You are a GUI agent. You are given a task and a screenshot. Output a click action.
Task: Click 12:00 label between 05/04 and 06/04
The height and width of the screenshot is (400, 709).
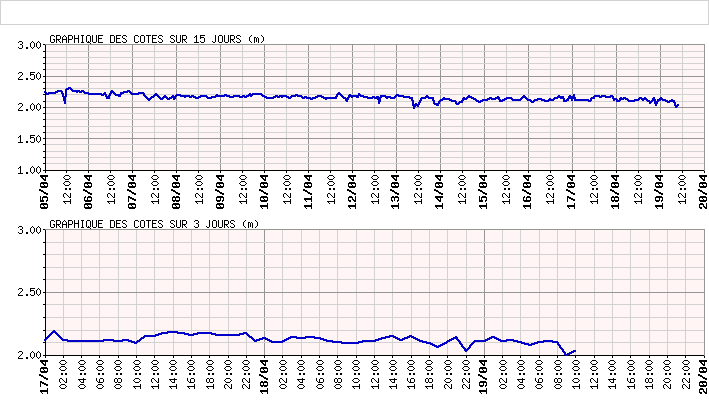pos(66,190)
